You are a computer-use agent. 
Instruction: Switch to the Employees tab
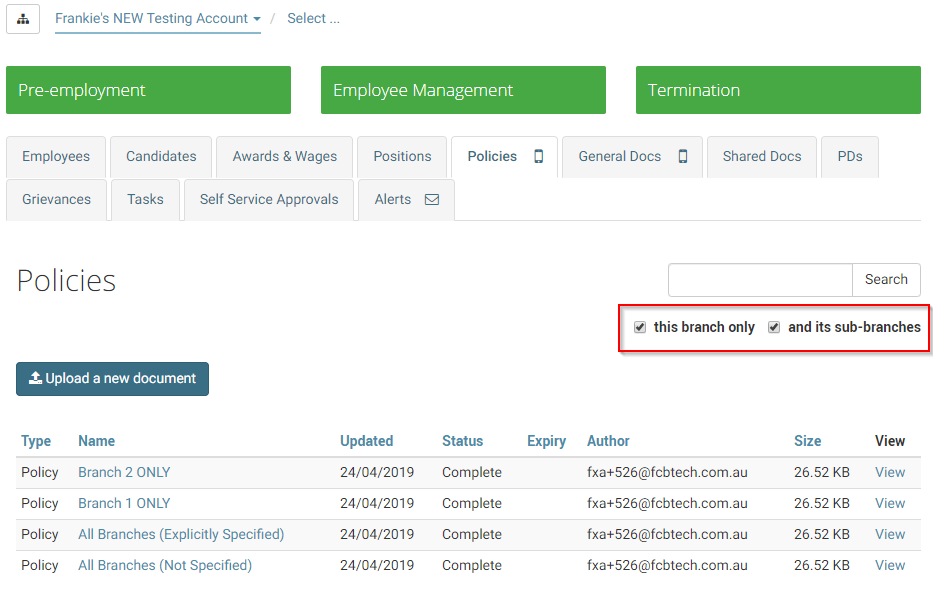(x=55, y=156)
